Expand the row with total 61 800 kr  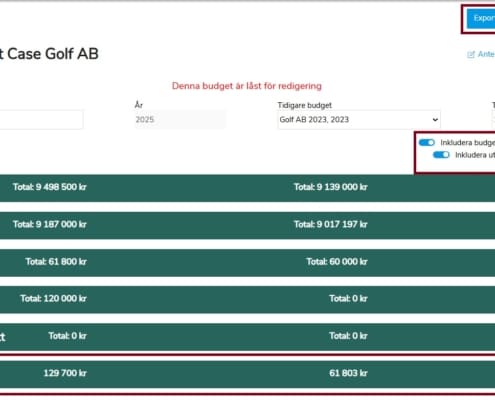click(x=247, y=263)
